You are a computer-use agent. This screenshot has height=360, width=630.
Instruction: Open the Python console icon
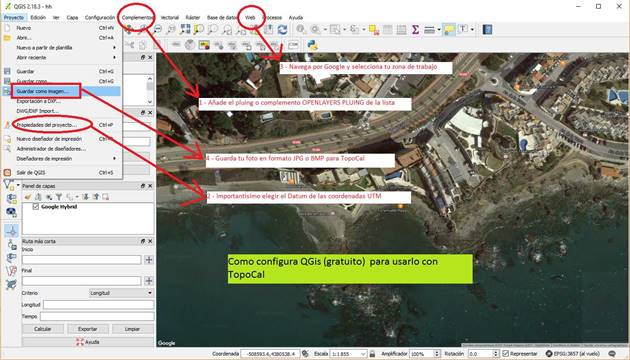(x=312, y=45)
